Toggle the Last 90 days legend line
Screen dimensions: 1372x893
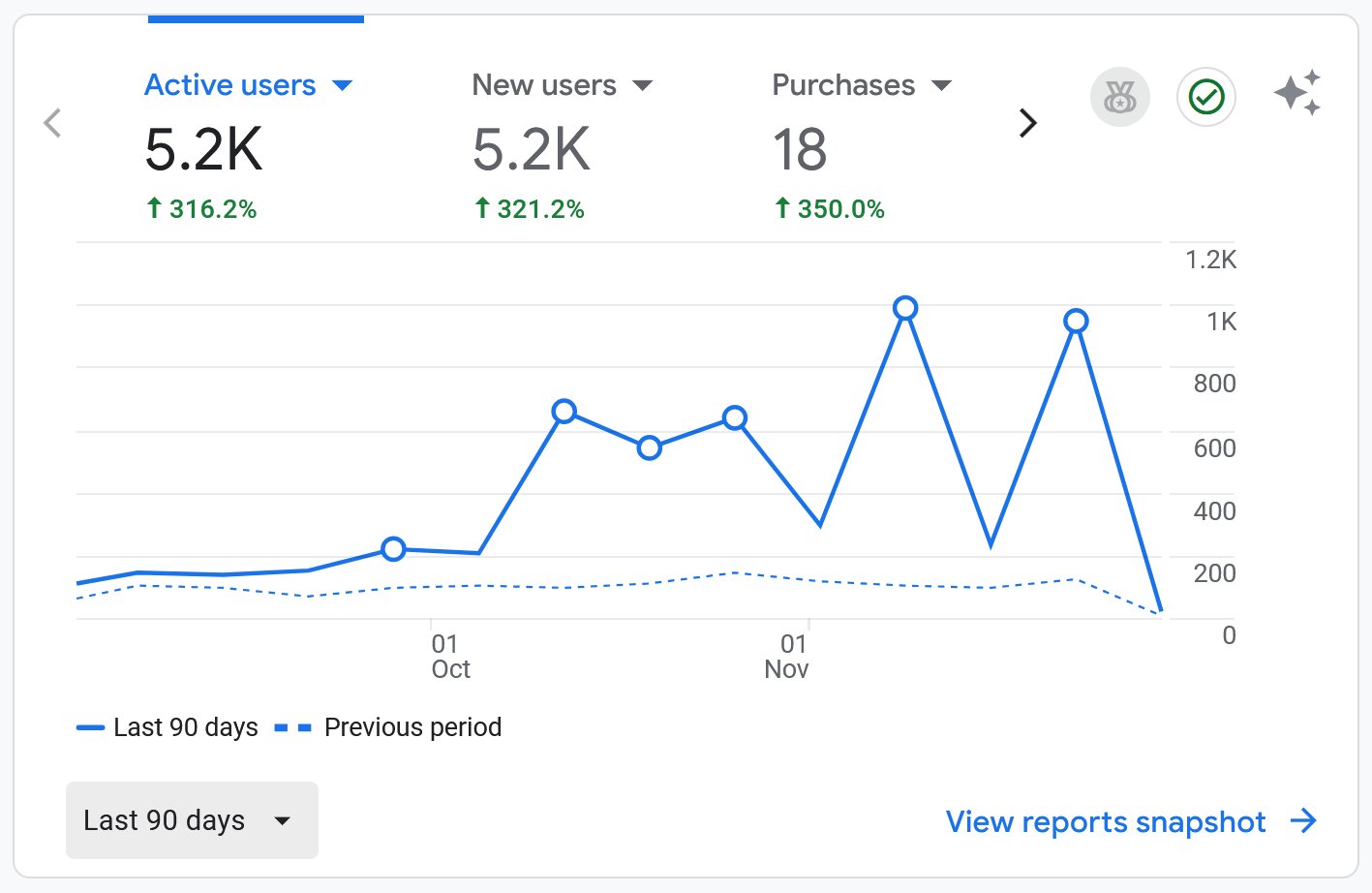pos(186,726)
